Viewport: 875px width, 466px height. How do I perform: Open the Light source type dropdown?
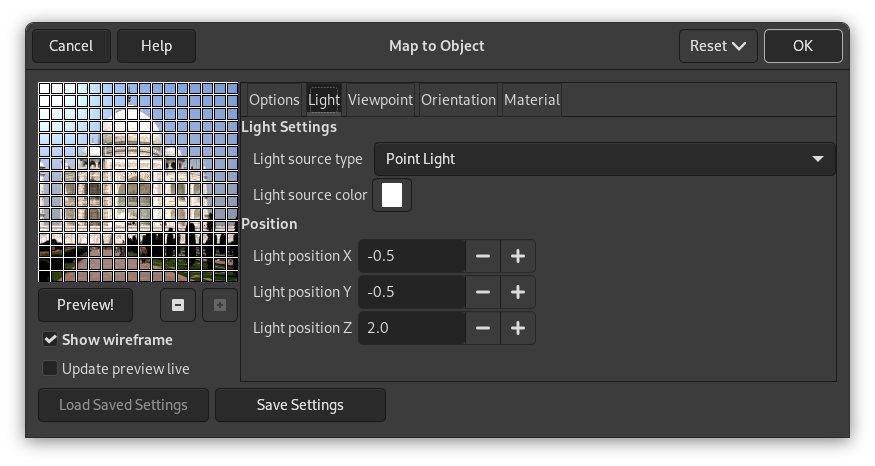coord(604,159)
